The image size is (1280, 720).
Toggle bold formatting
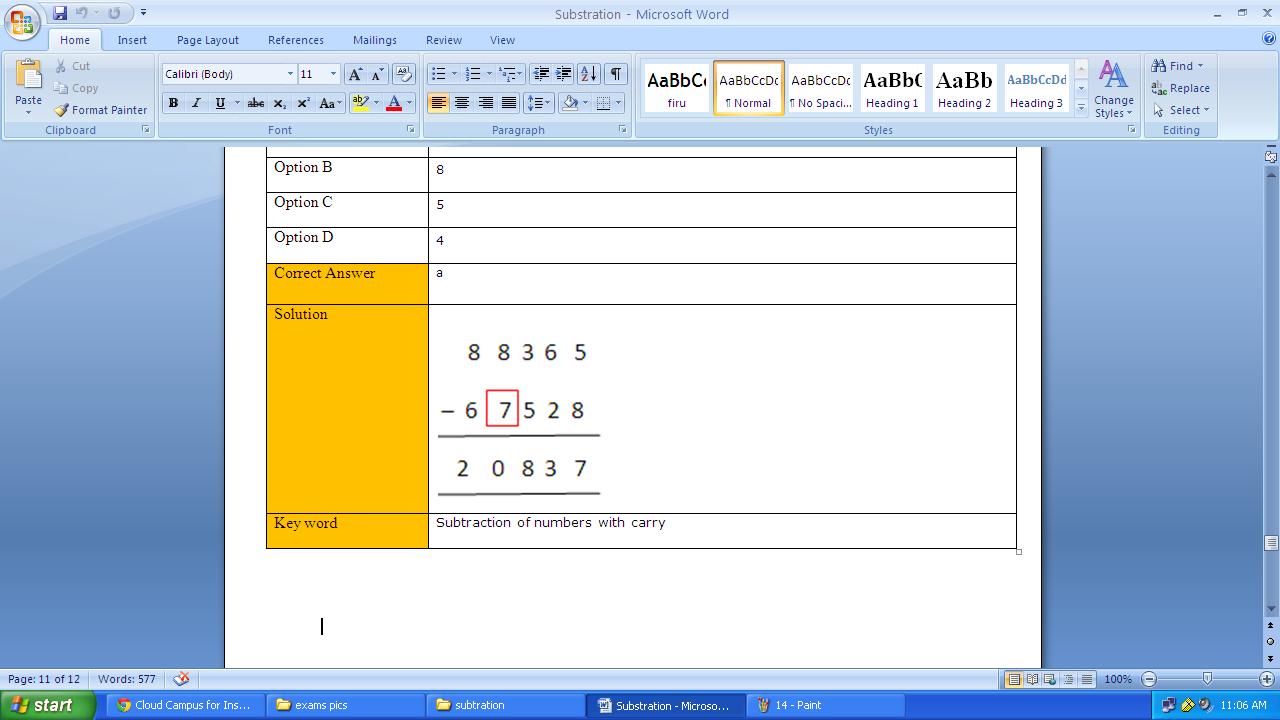pos(173,103)
